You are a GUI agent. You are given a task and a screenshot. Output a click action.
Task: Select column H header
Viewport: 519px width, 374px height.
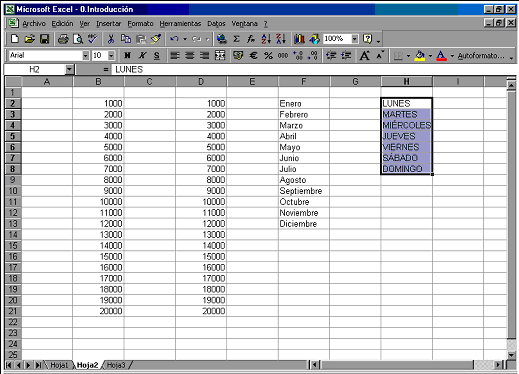click(x=407, y=81)
